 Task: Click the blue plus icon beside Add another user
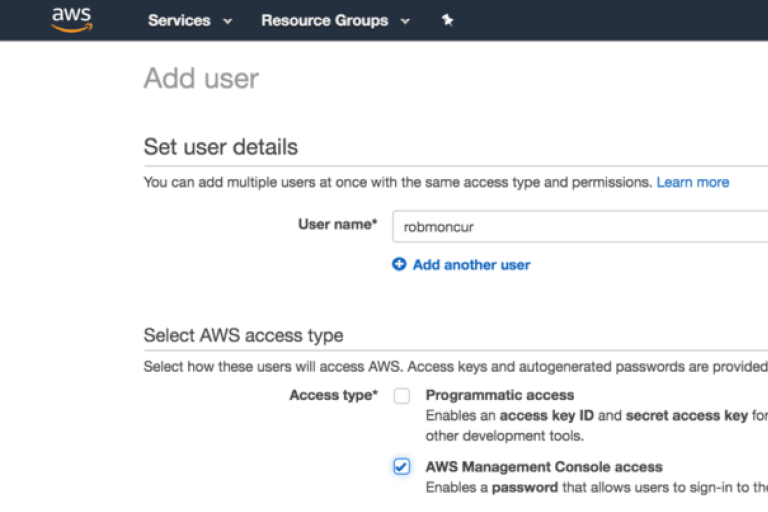click(399, 265)
